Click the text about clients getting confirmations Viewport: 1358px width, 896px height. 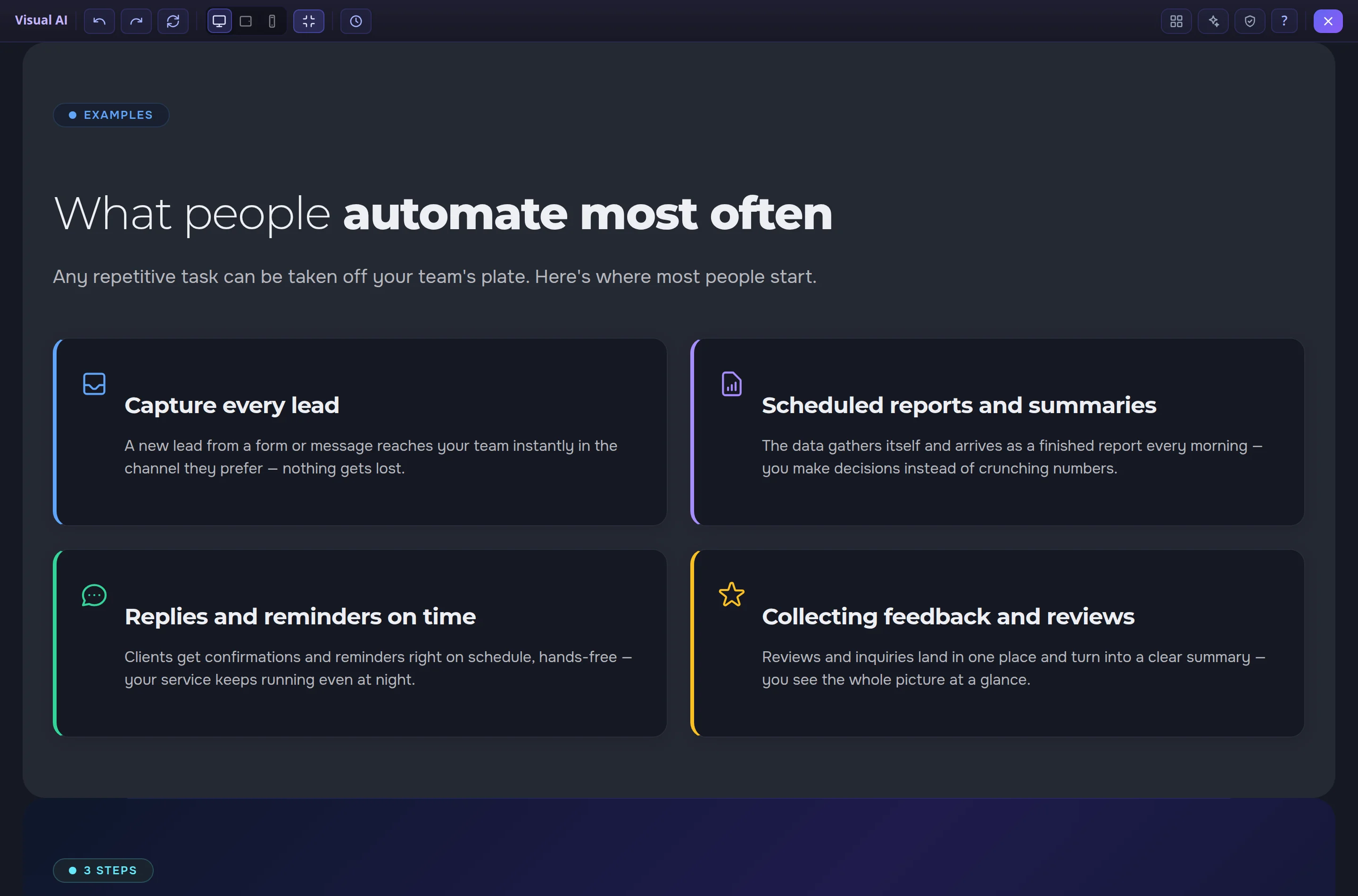pos(378,668)
